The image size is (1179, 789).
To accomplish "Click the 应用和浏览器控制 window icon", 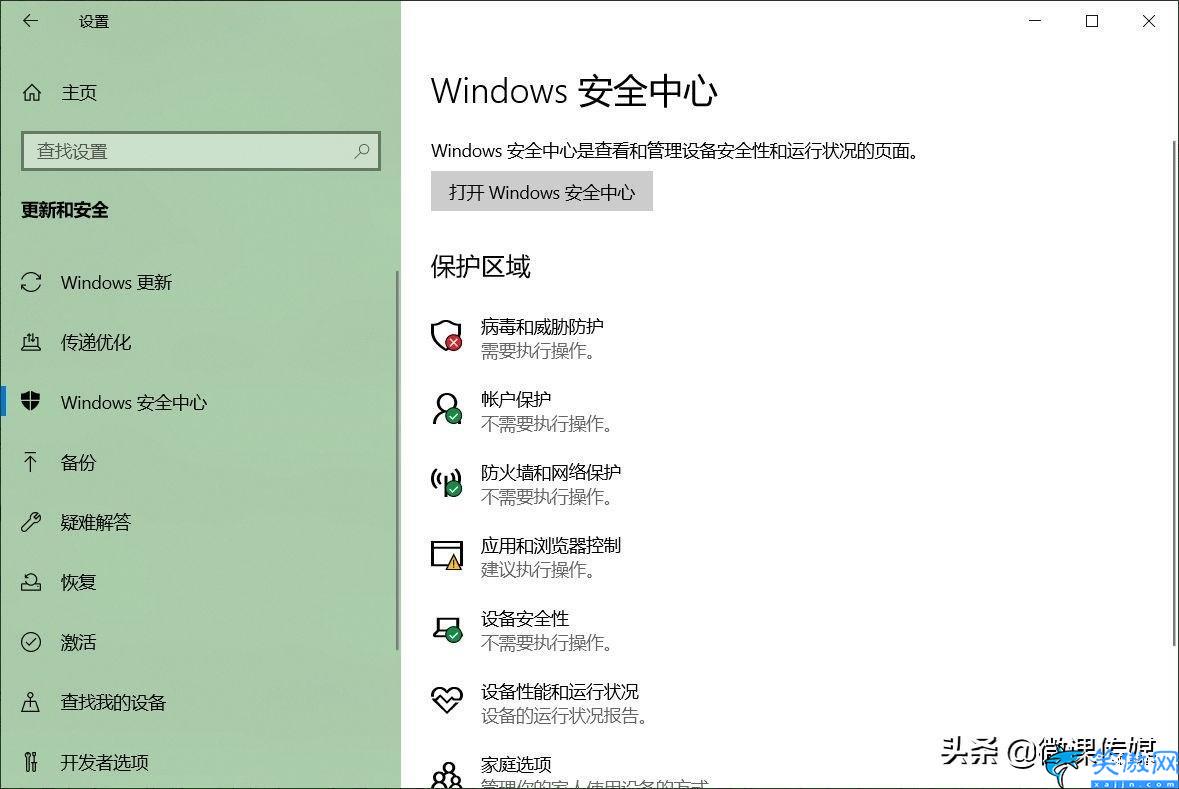I will point(447,554).
